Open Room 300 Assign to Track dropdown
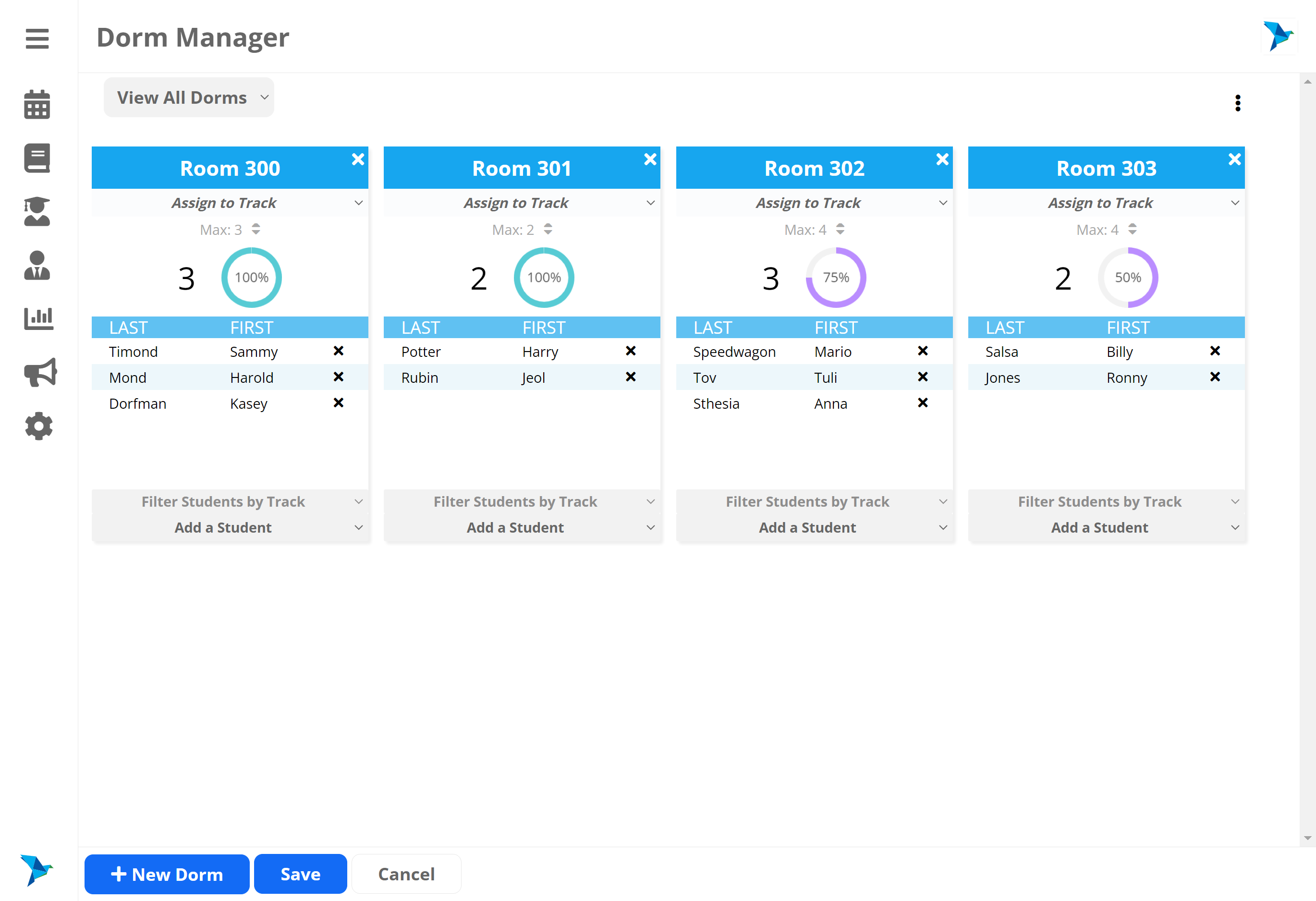The height and width of the screenshot is (901, 1316). point(230,203)
